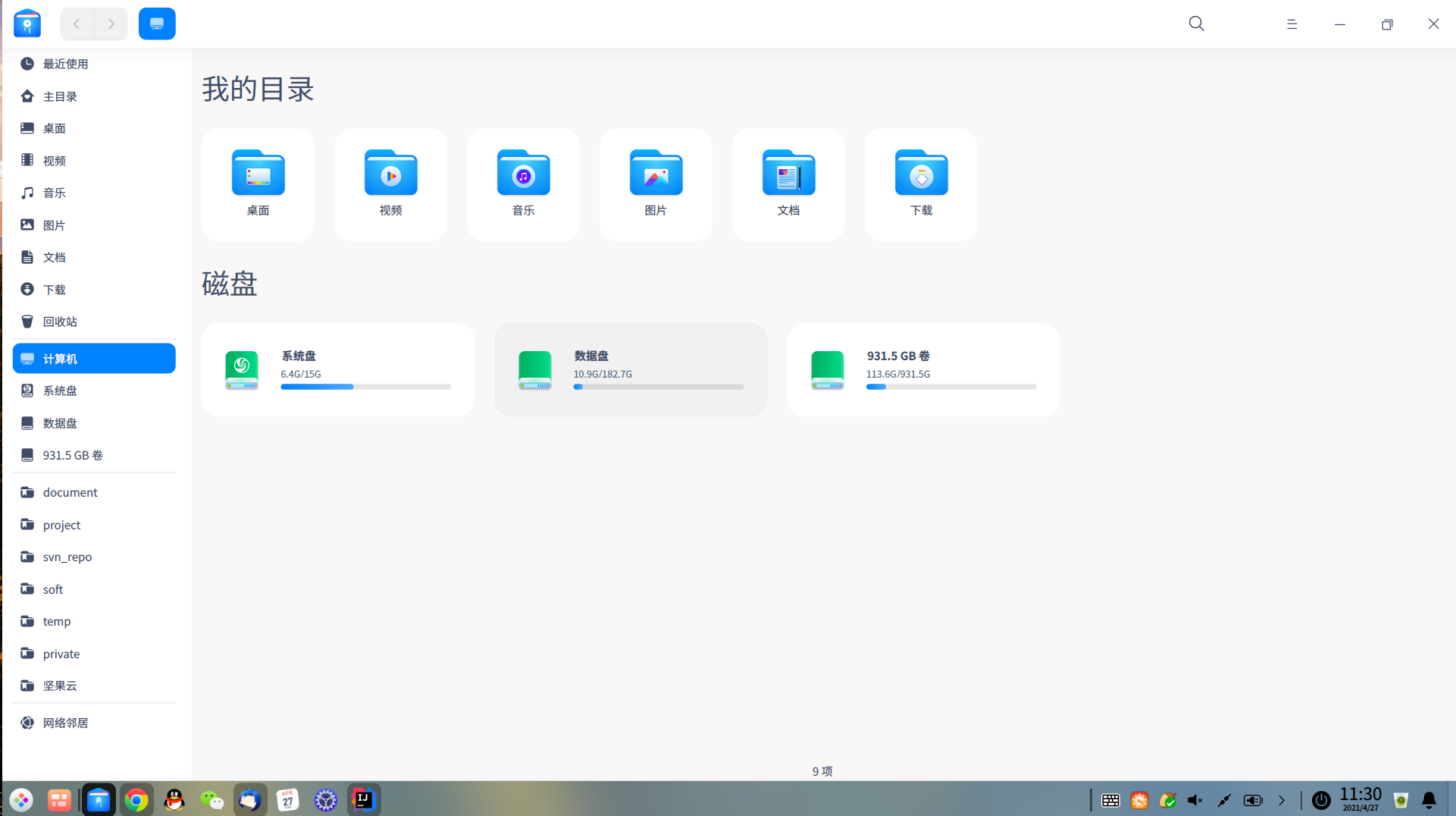Select 桌面 in the sidebar
This screenshot has height=816, width=1456.
tap(94, 128)
